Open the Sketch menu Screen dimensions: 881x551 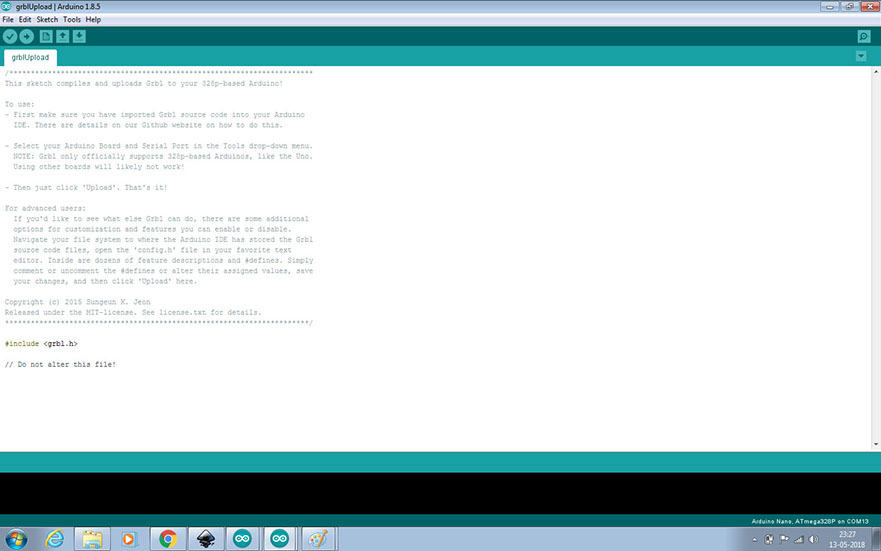pyautogui.click(x=47, y=20)
